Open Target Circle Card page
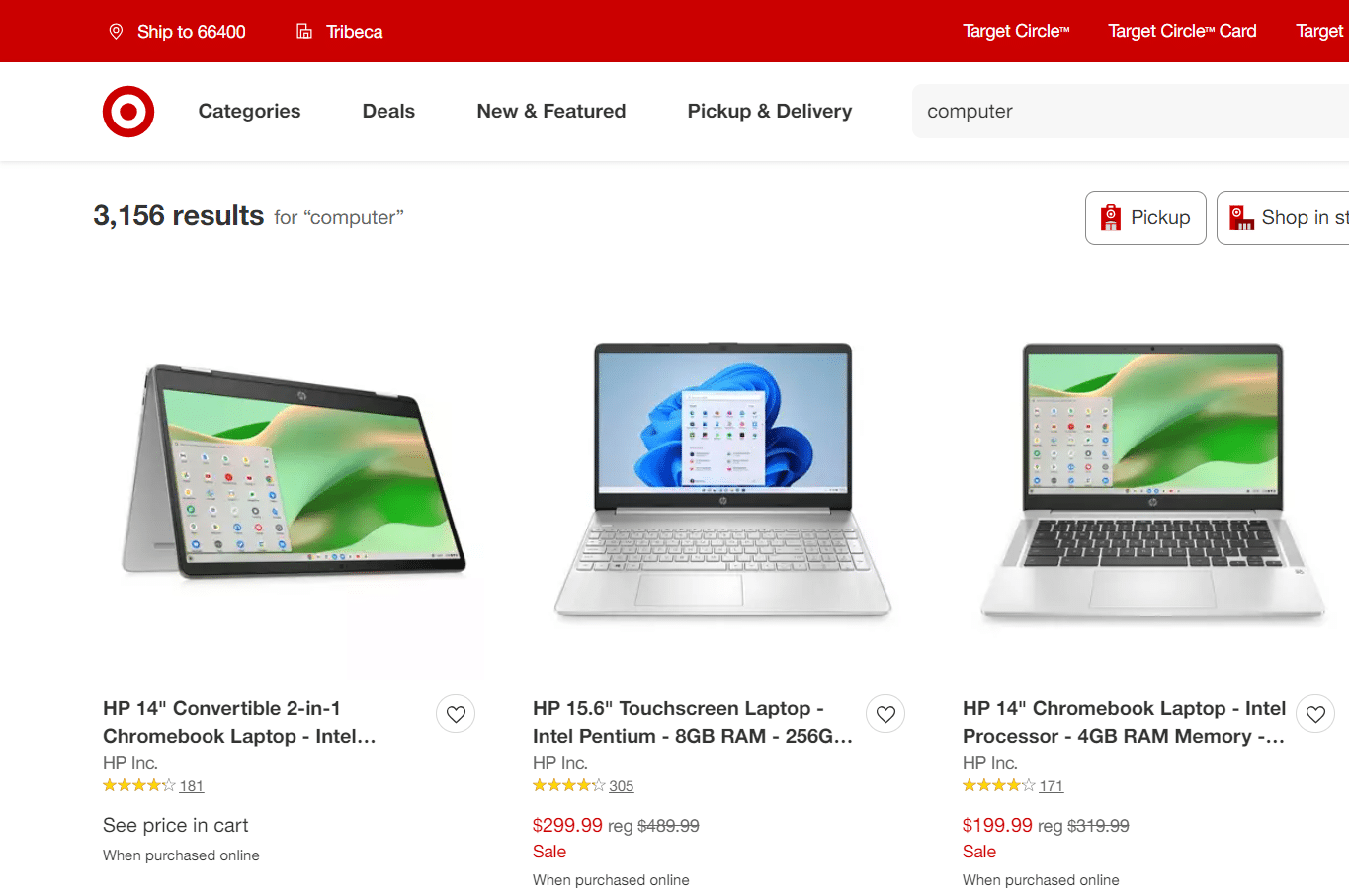Screen dimensions: 1349x896 [x=1182, y=32]
